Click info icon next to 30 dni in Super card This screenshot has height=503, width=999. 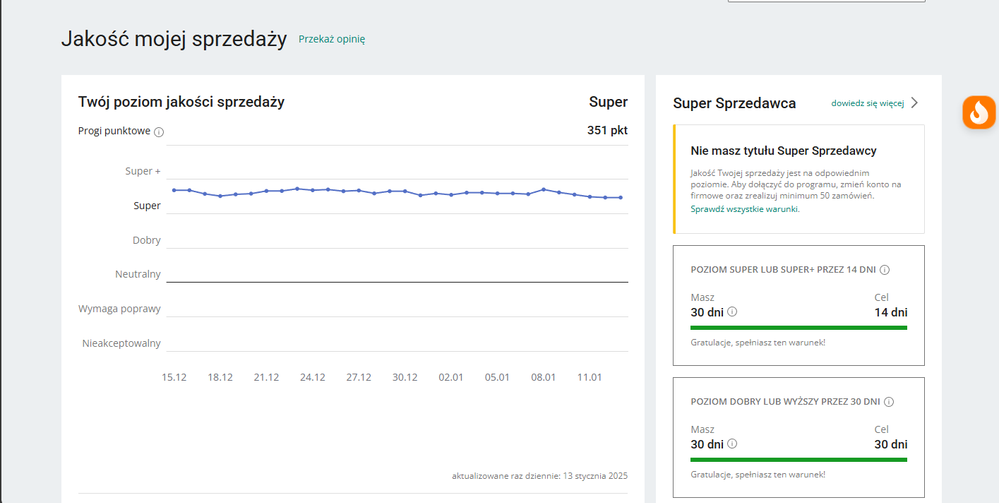732,312
